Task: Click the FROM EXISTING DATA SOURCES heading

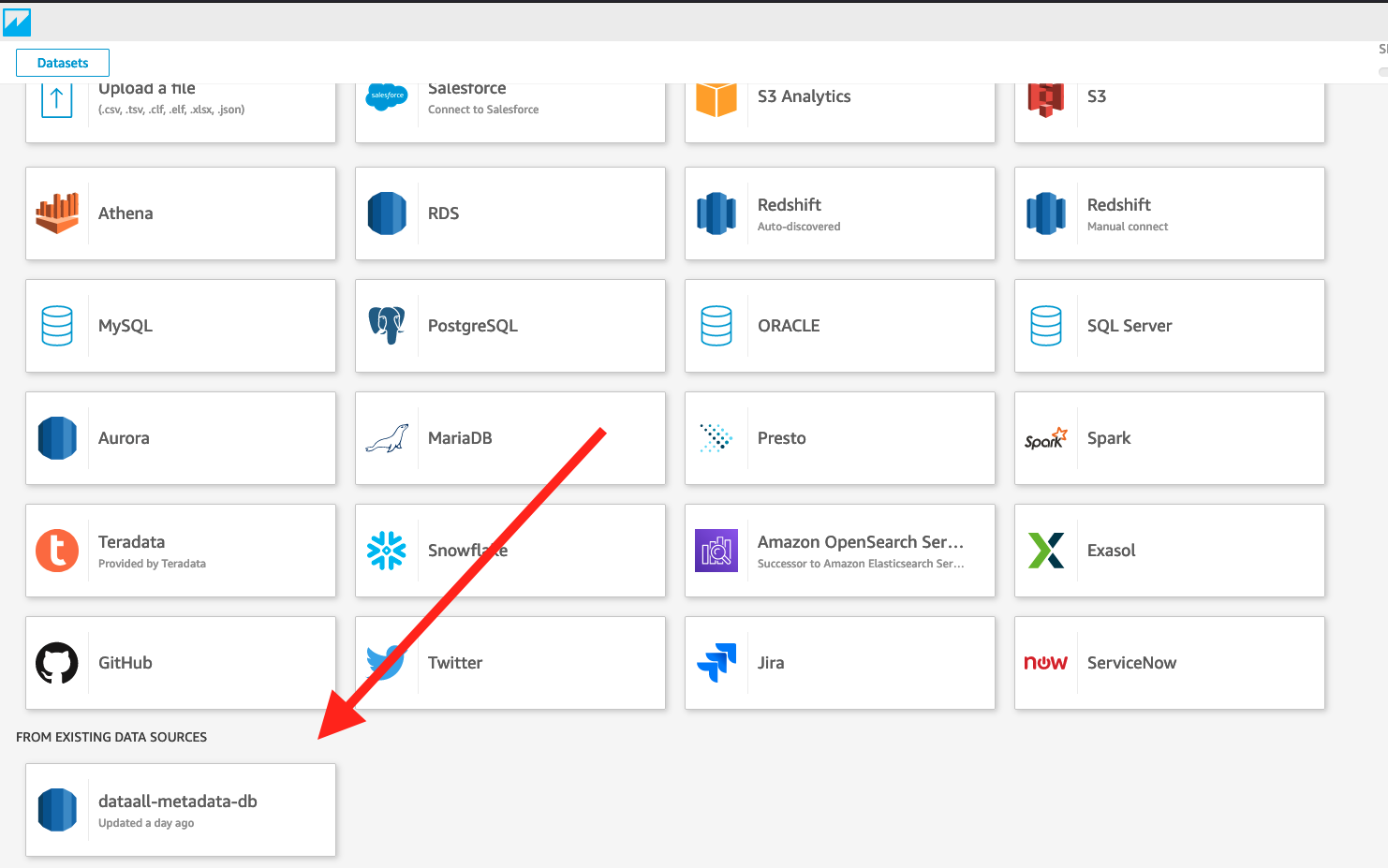Action: coord(111,737)
